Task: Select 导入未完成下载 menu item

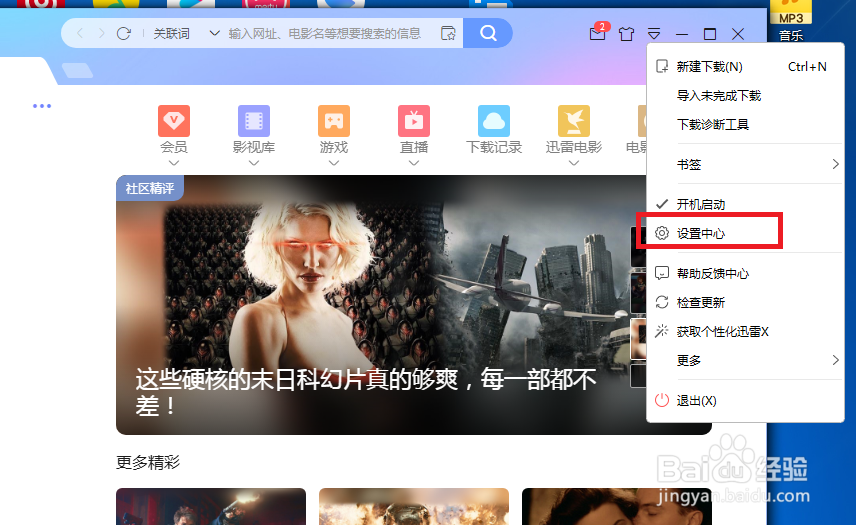Action: coord(745,96)
